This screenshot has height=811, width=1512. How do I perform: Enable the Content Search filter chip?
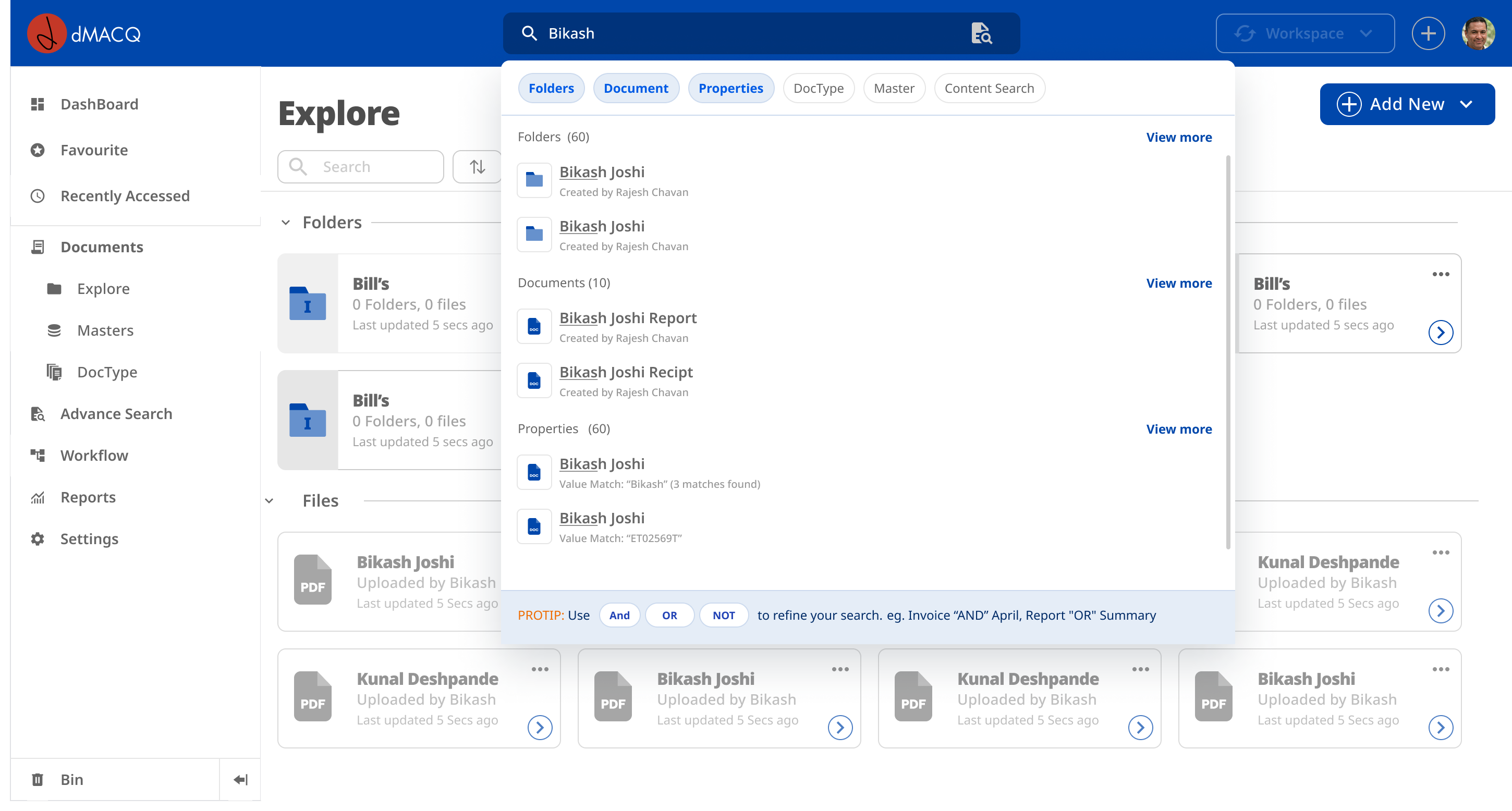[x=989, y=89]
